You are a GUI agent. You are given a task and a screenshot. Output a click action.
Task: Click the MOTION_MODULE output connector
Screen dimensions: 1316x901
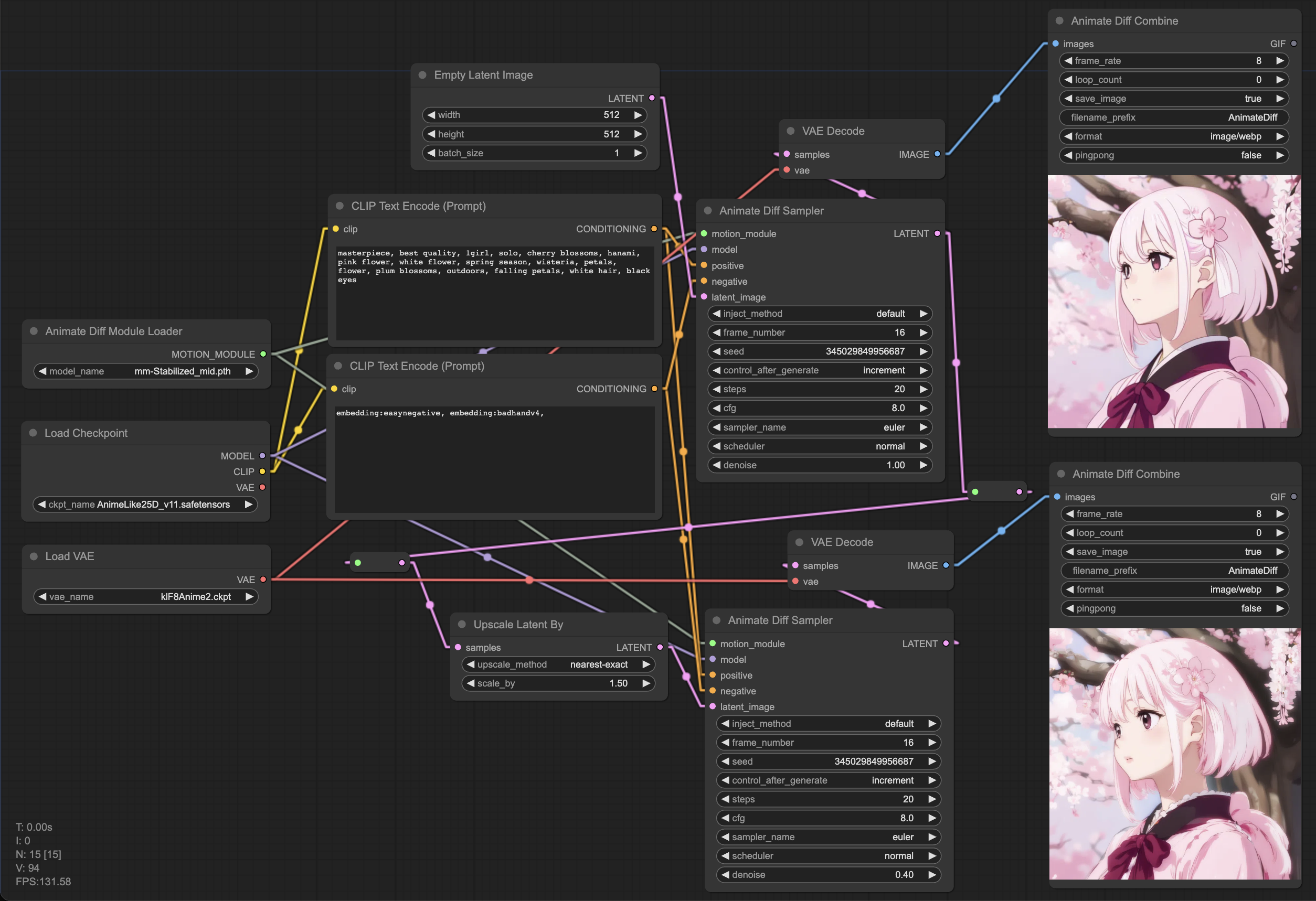coord(263,355)
